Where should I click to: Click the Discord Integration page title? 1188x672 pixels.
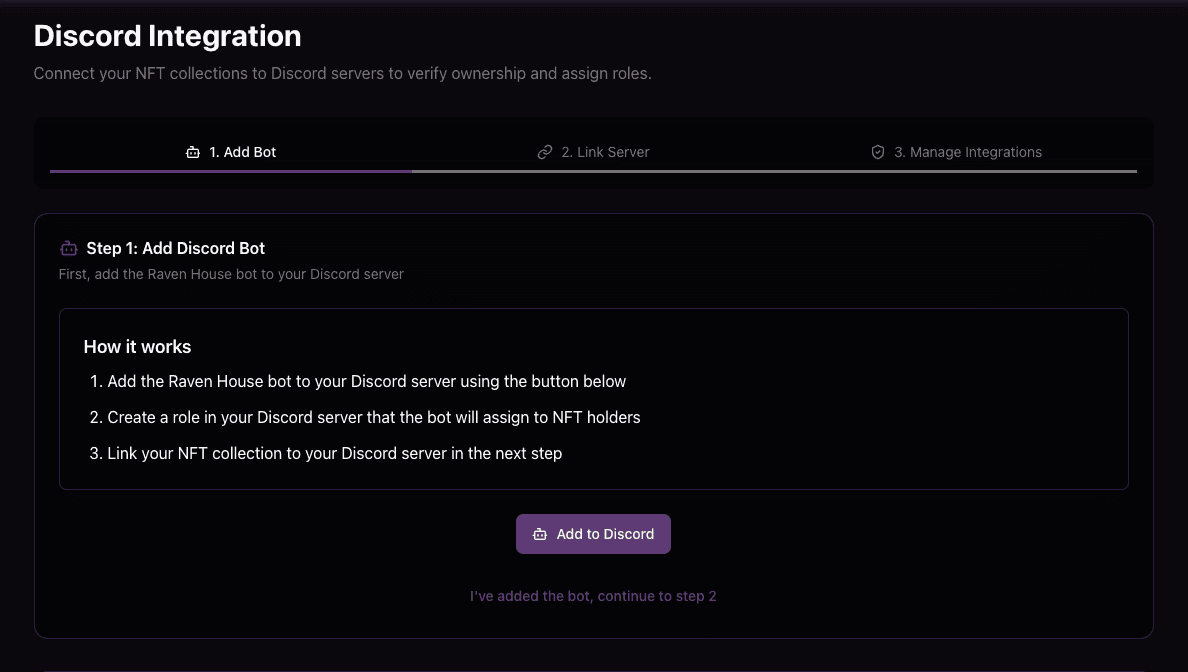tap(167, 36)
